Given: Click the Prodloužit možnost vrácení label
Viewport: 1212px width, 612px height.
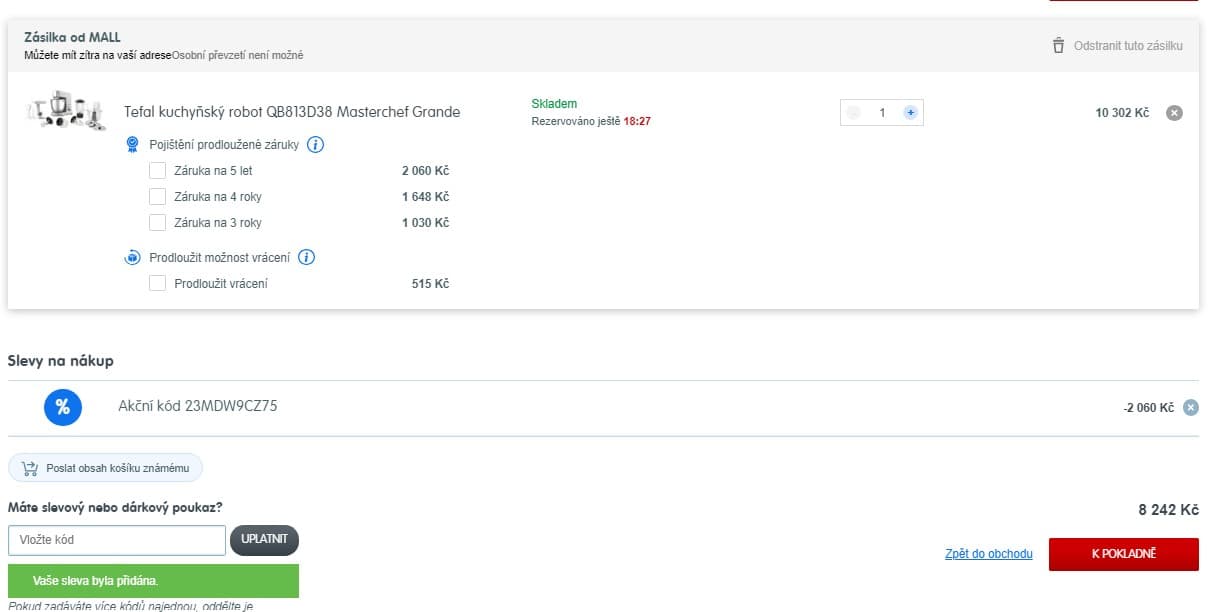Looking at the screenshot, I should 220,257.
